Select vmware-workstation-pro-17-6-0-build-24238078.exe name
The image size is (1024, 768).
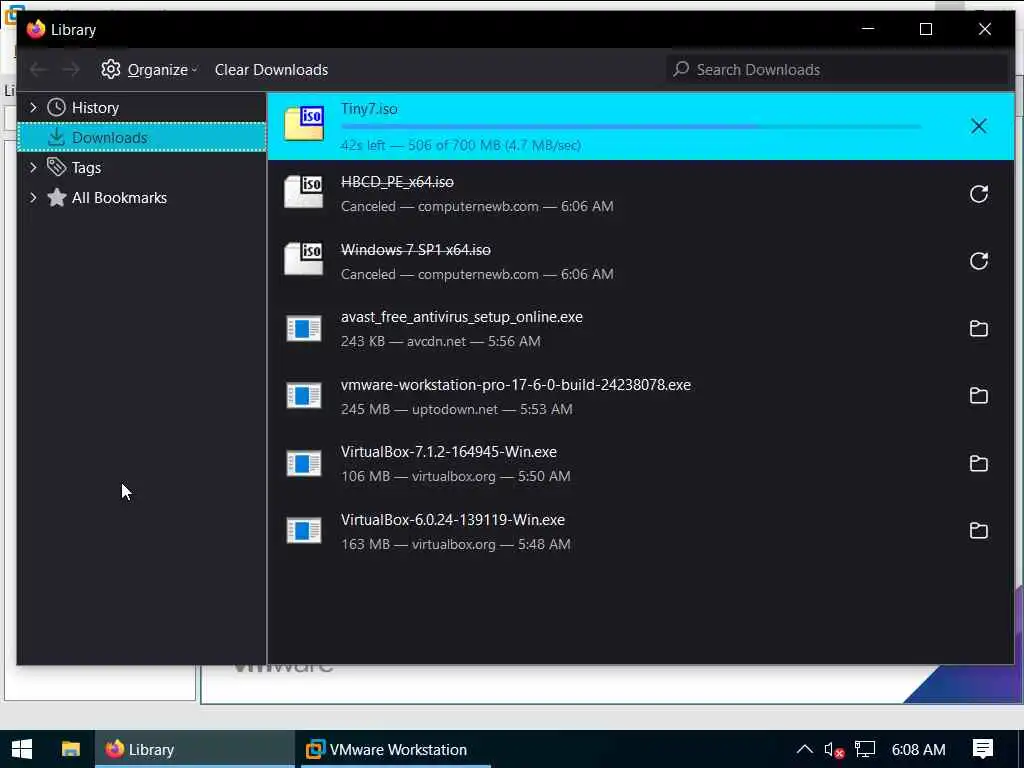pyautogui.click(x=516, y=385)
